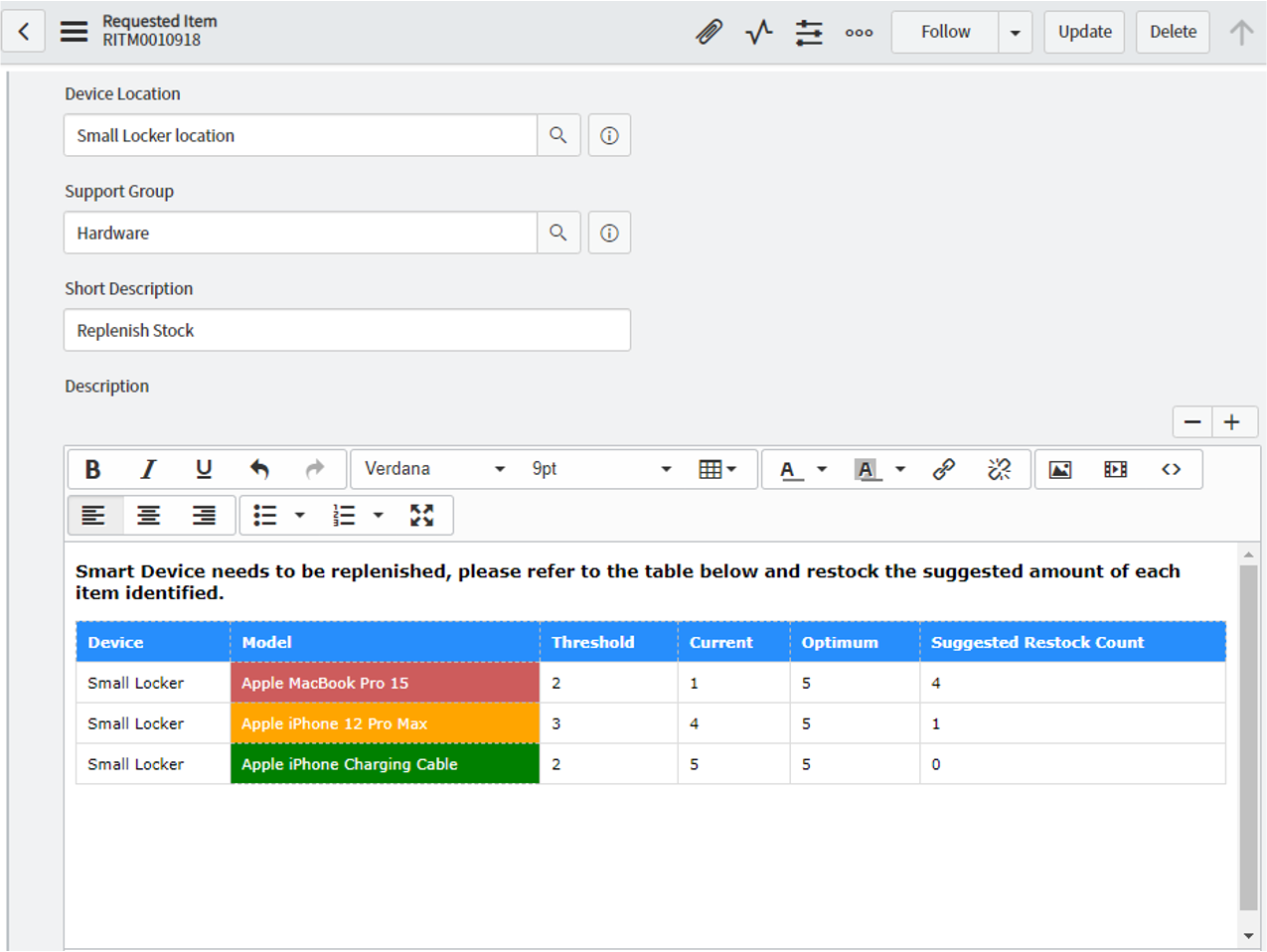Toggle the fullscreen editor mode
The height and width of the screenshot is (952, 1267).
(x=422, y=515)
